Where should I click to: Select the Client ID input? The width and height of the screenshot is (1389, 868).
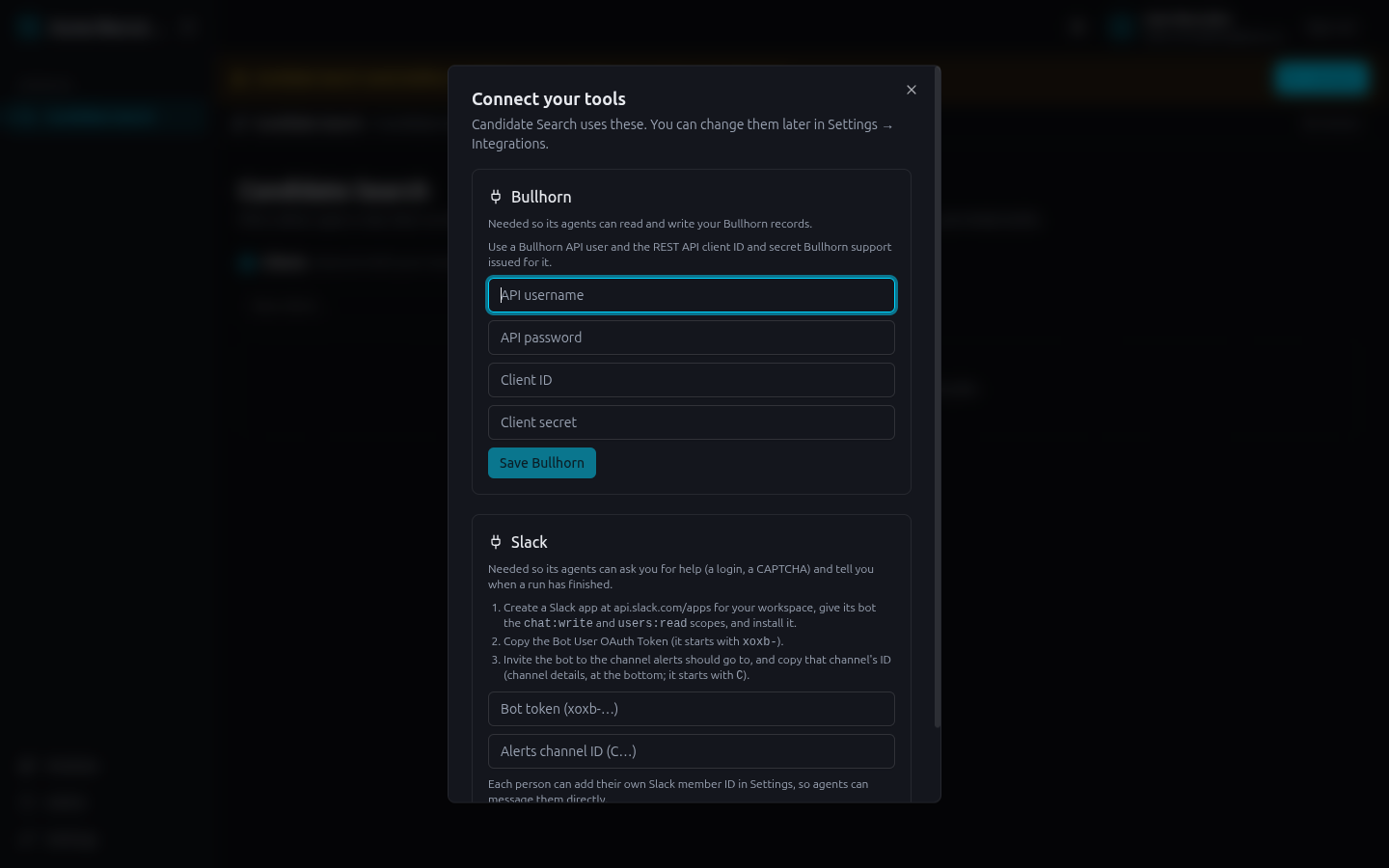tap(692, 380)
